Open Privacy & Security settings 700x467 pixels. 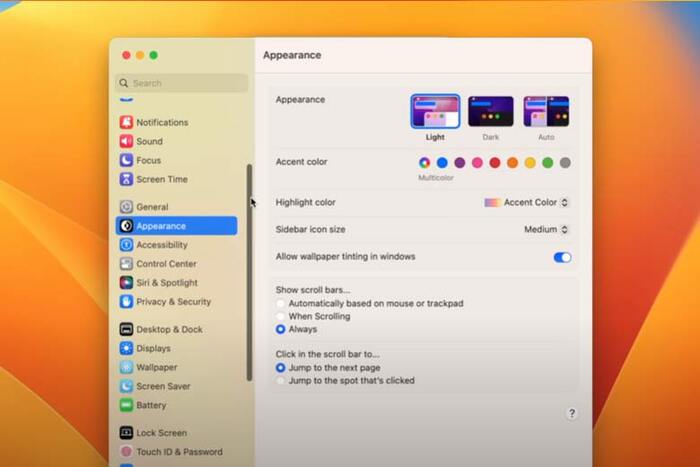(x=176, y=301)
